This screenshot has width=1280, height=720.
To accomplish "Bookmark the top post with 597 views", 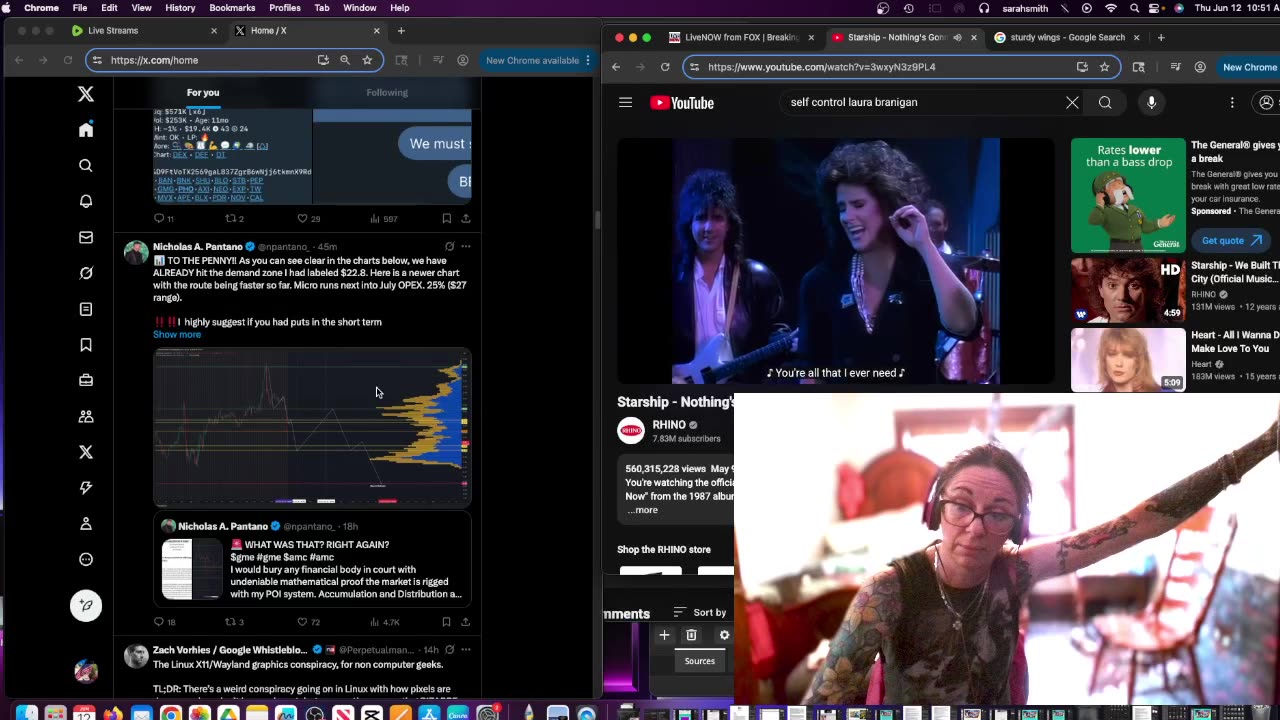I will tap(446, 218).
